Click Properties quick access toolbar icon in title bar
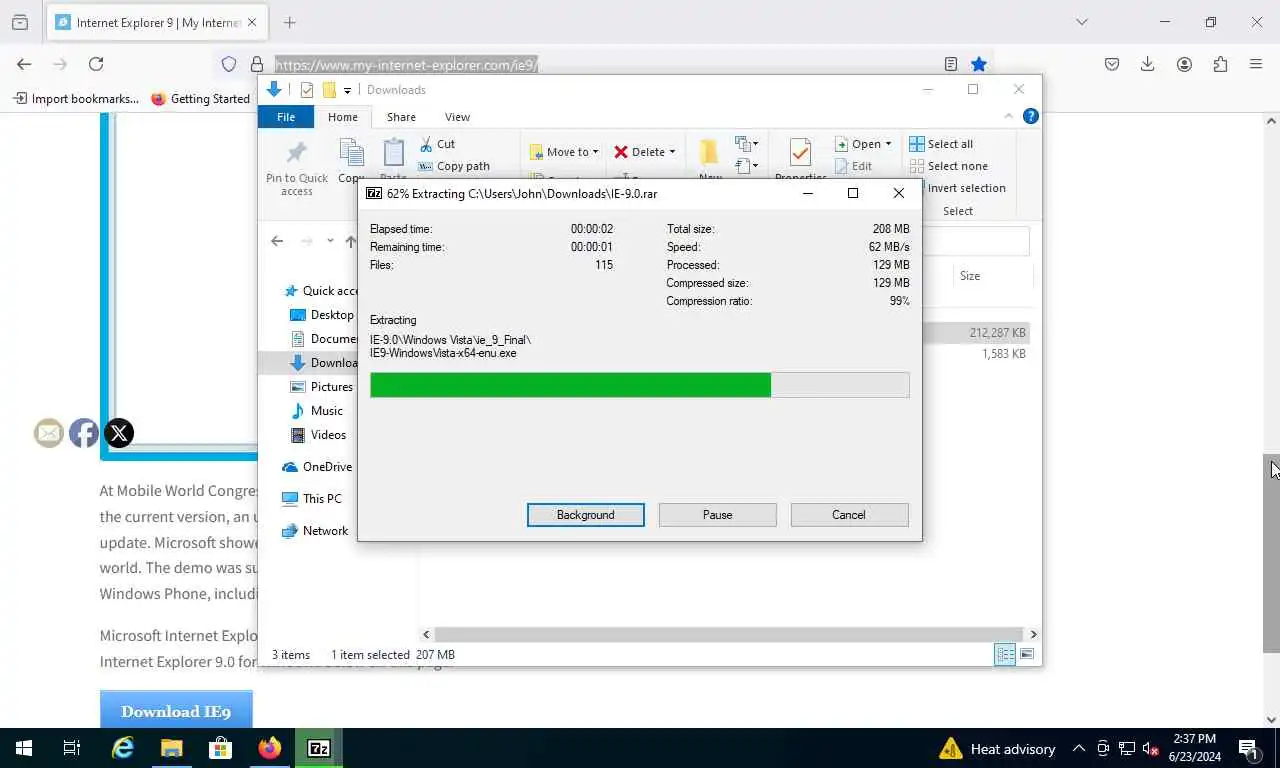This screenshot has width=1280, height=768. pyautogui.click(x=307, y=90)
